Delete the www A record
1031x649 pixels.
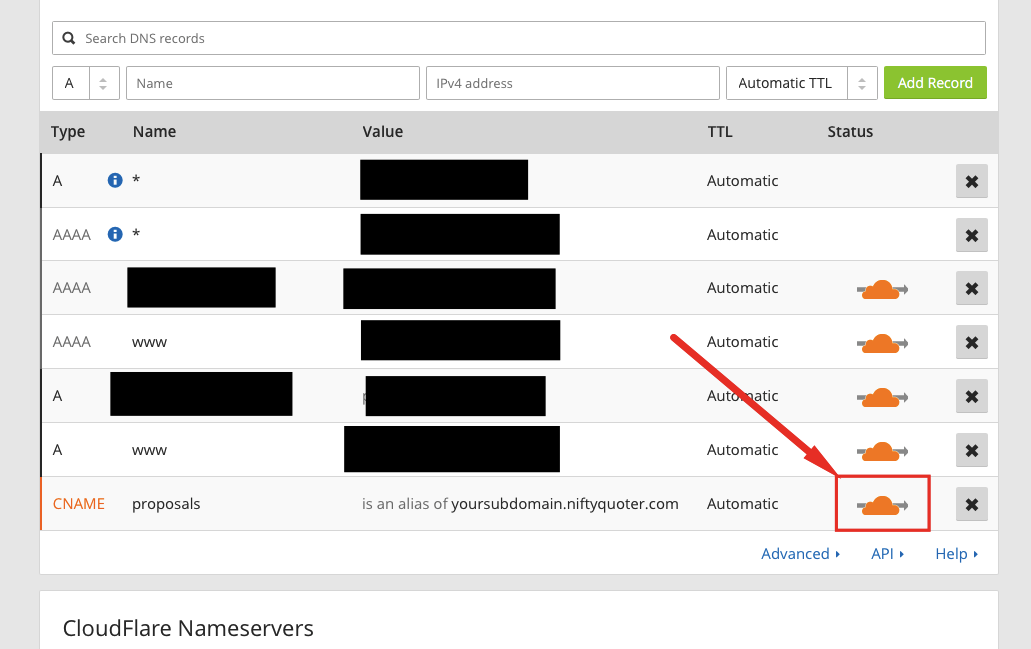coord(971,450)
